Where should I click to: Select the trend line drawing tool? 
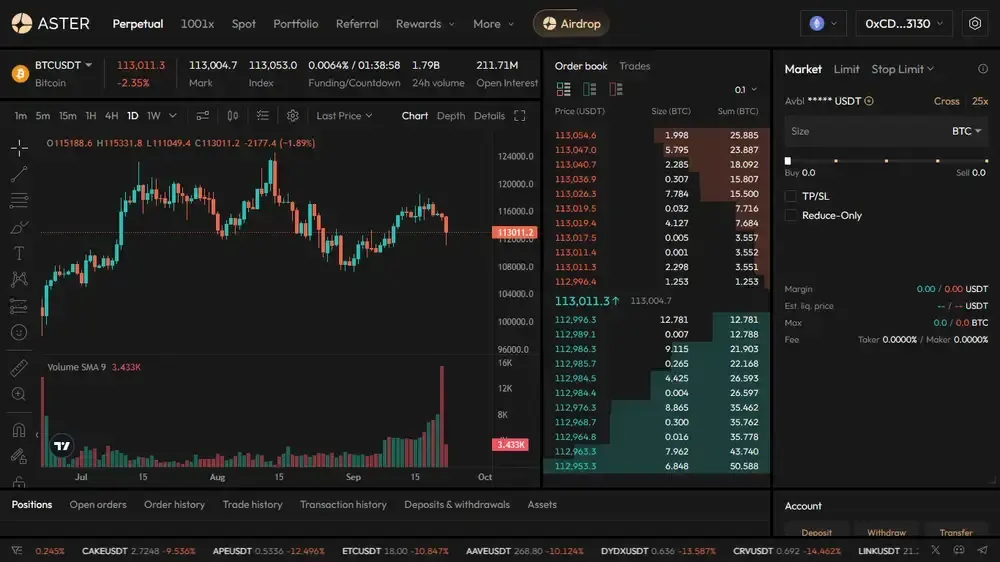click(x=19, y=174)
